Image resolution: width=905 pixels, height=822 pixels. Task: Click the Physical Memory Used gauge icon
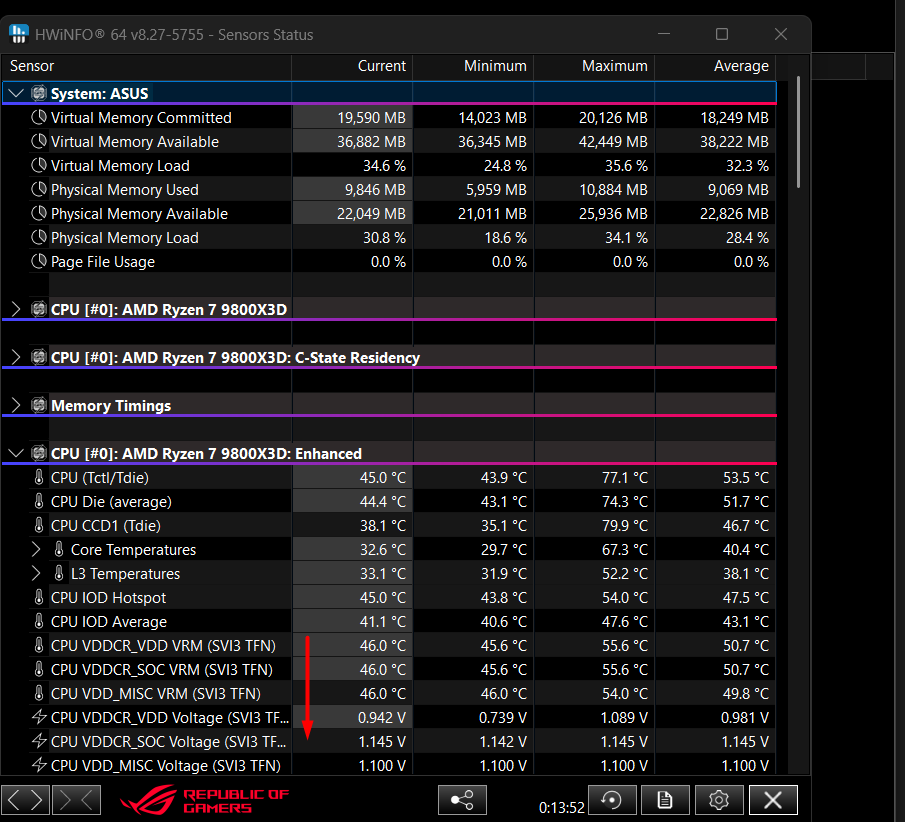[x=39, y=189]
